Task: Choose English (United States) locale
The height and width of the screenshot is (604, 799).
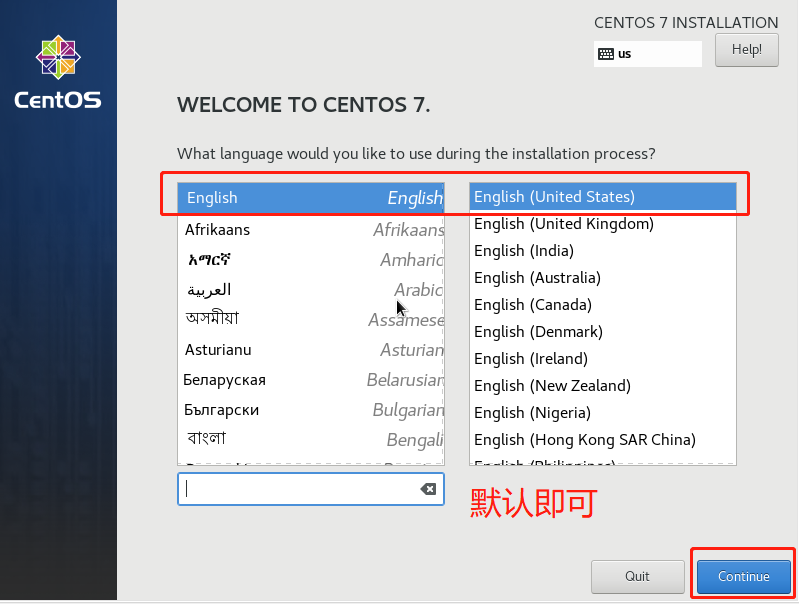Action: point(603,197)
